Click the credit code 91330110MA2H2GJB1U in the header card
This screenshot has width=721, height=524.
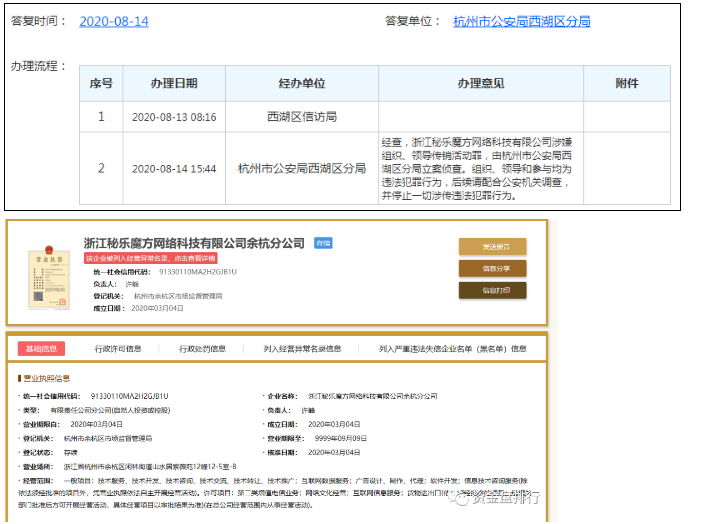tap(198, 272)
